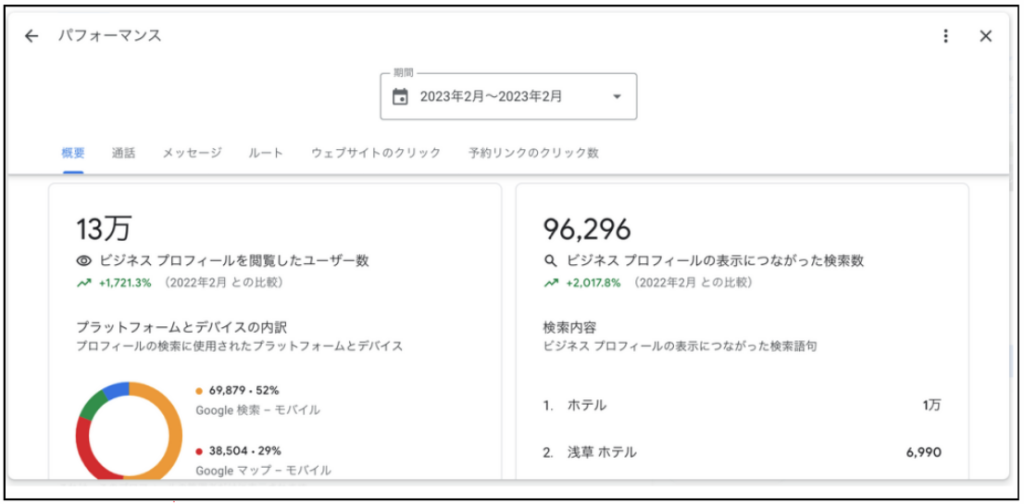Go to the ルート tab
This screenshot has width=1024, height=504.
coord(266,153)
